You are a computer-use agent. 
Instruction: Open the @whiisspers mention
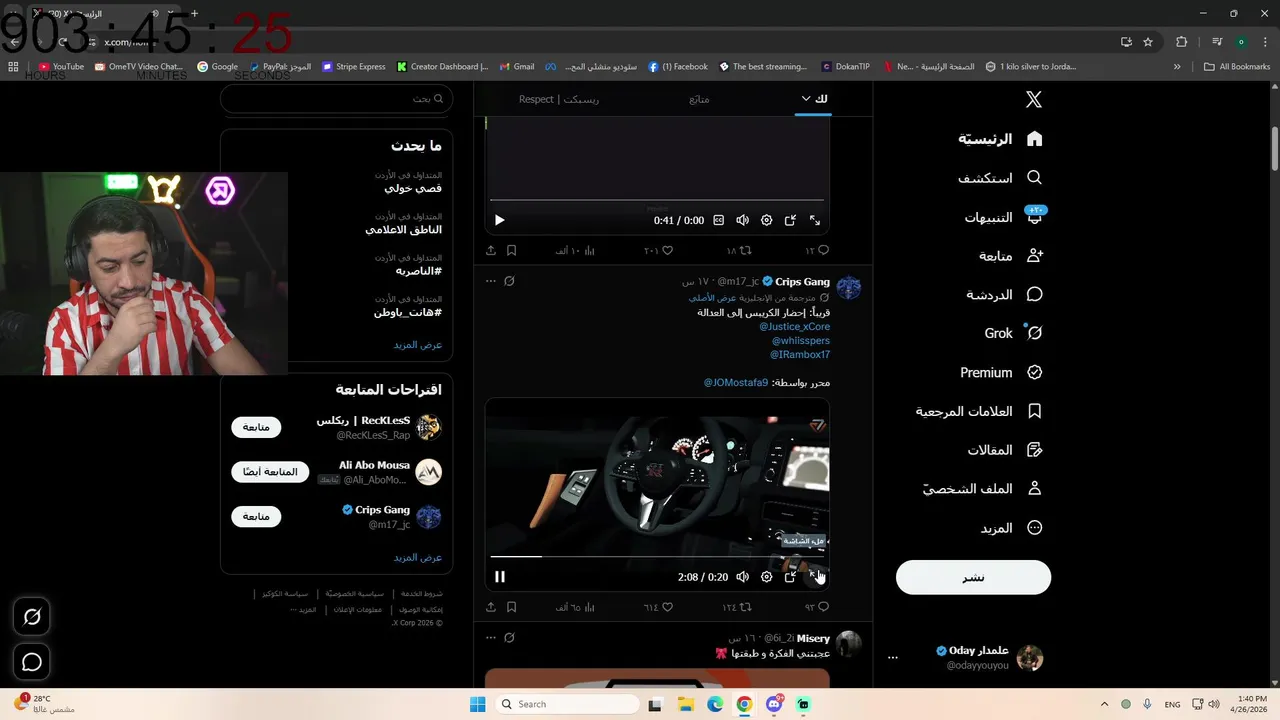[801, 341]
